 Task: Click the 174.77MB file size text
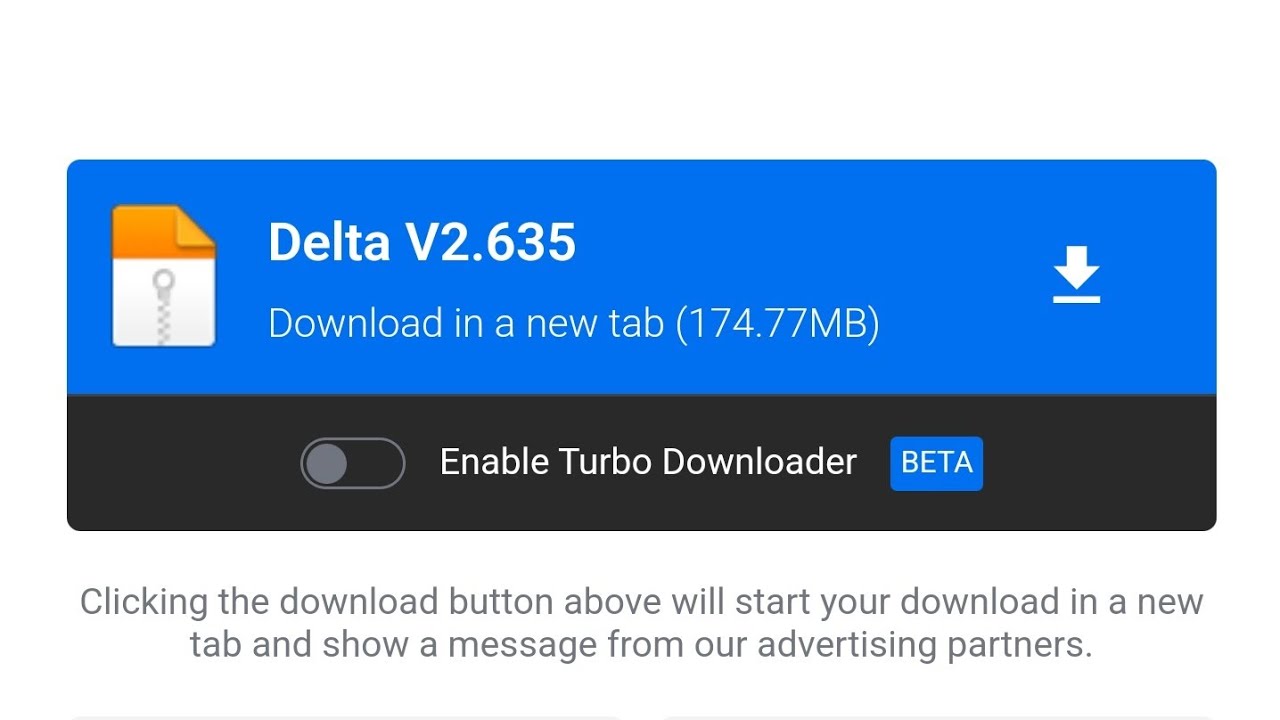778,324
